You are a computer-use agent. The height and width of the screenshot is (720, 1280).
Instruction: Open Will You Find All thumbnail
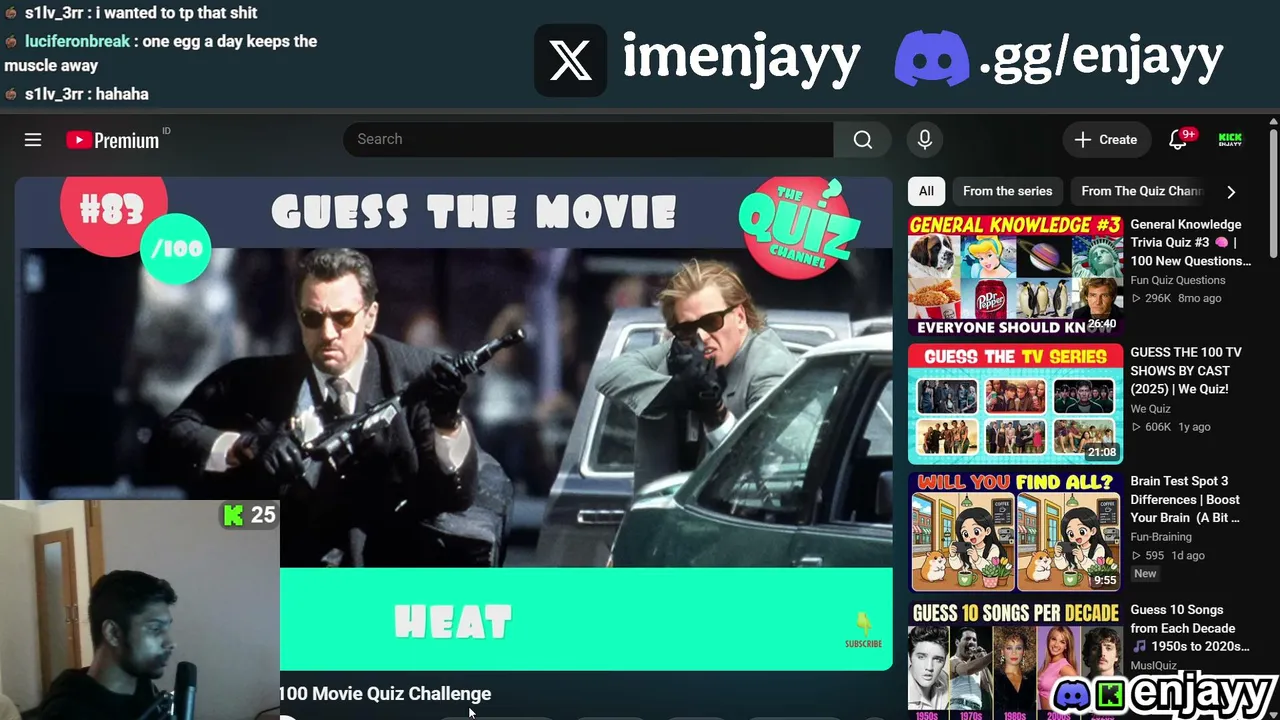point(1015,532)
